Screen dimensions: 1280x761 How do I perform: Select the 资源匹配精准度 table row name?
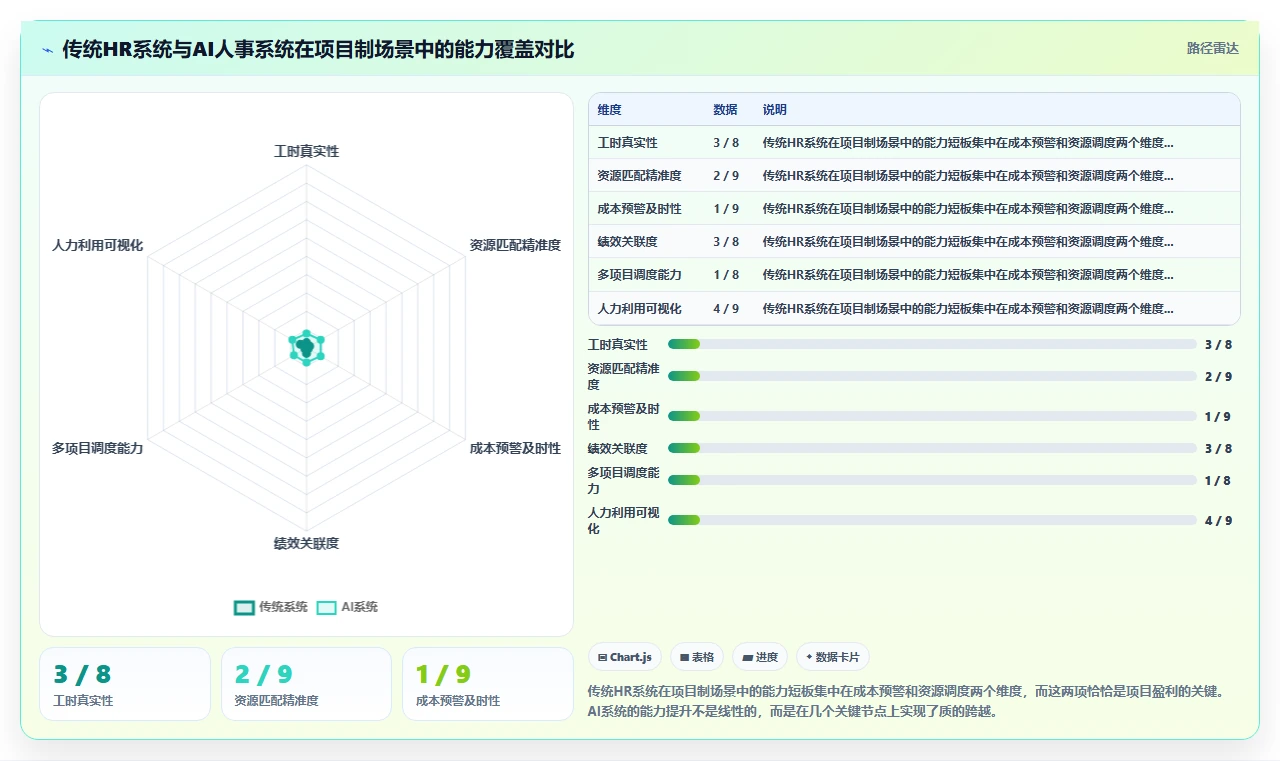click(x=640, y=176)
